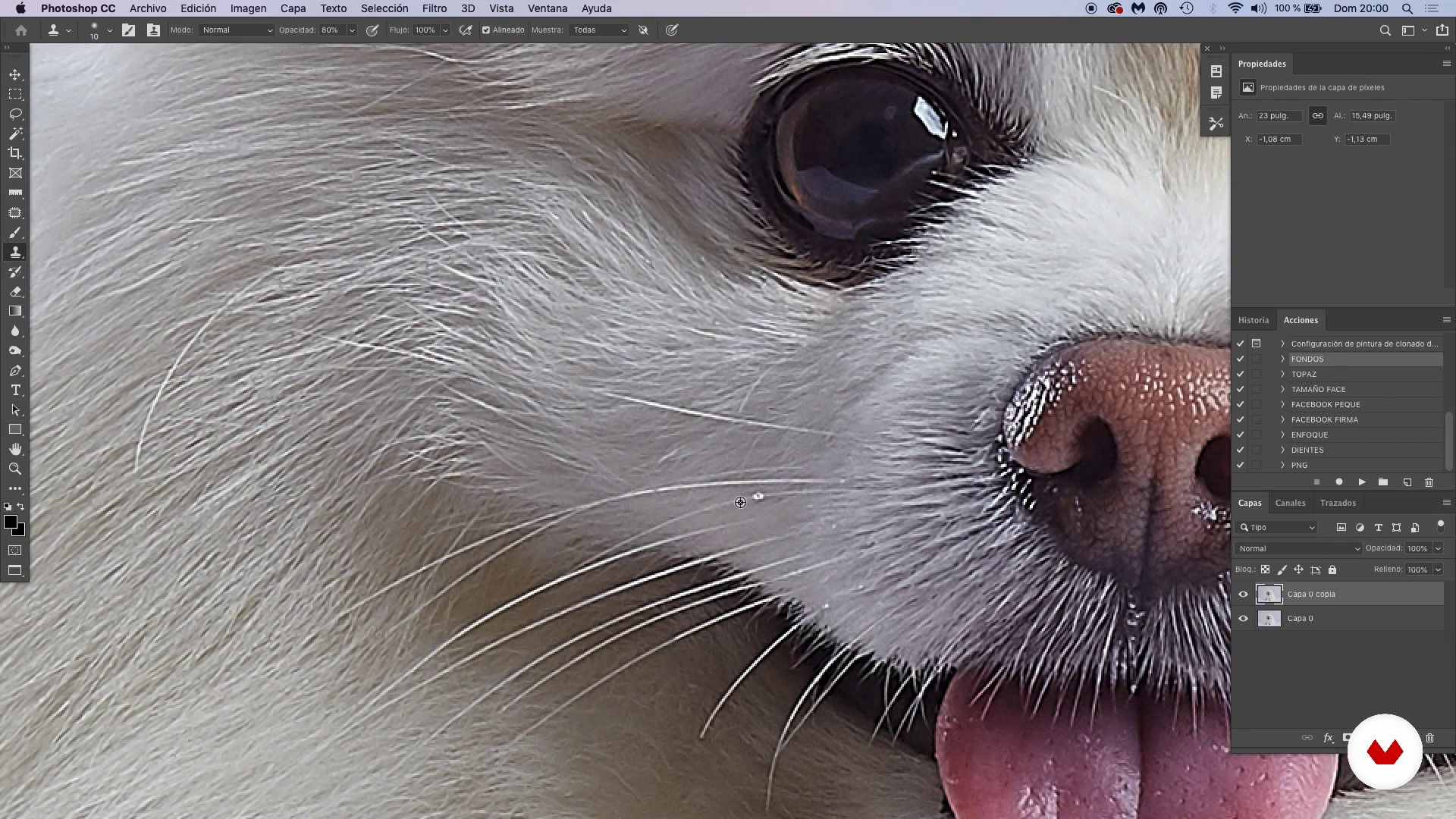Image resolution: width=1456 pixels, height=819 pixels.
Task: Select the Rectangle shape tool
Action: click(x=15, y=429)
